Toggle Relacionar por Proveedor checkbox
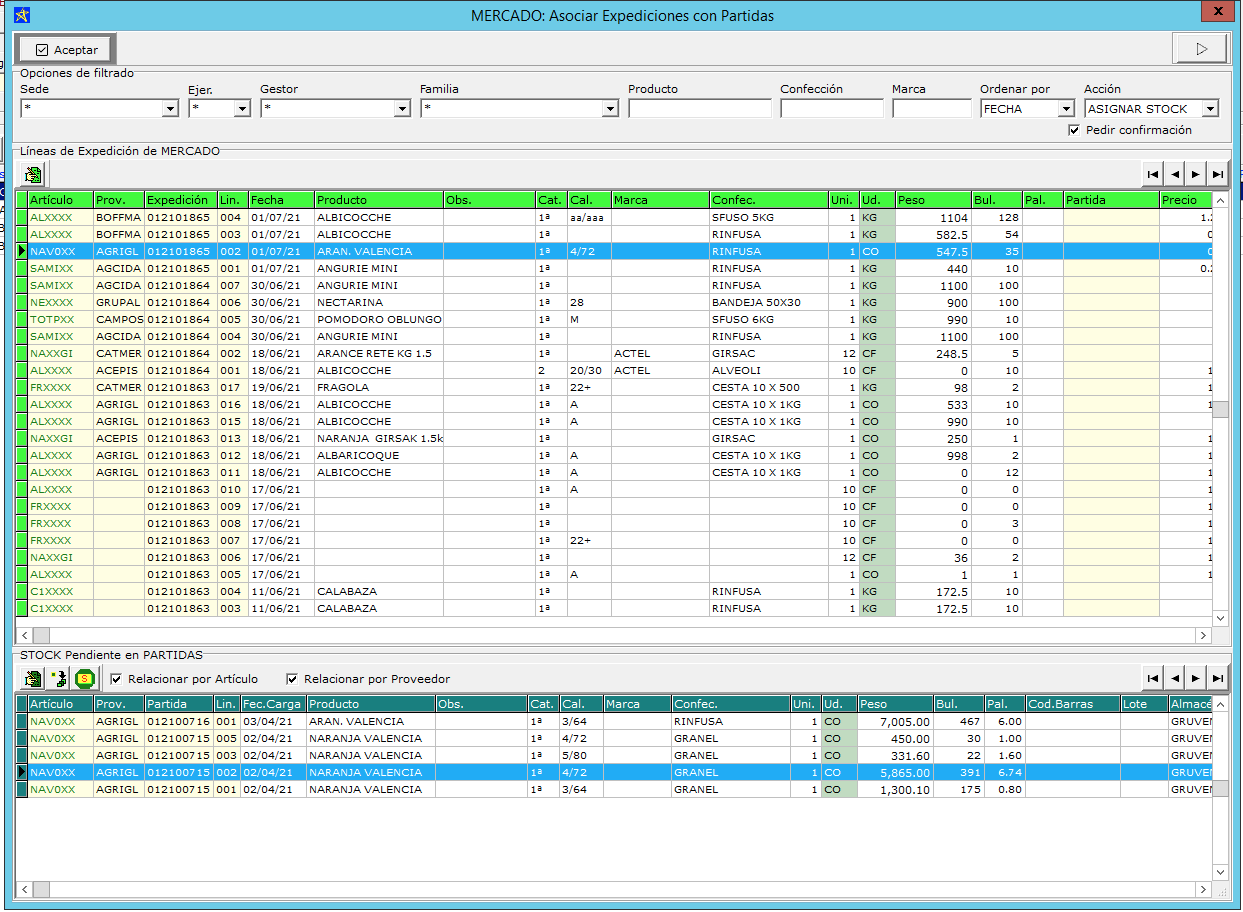The height and width of the screenshot is (912, 1243). pyautogui.click(x=292, y=679)
